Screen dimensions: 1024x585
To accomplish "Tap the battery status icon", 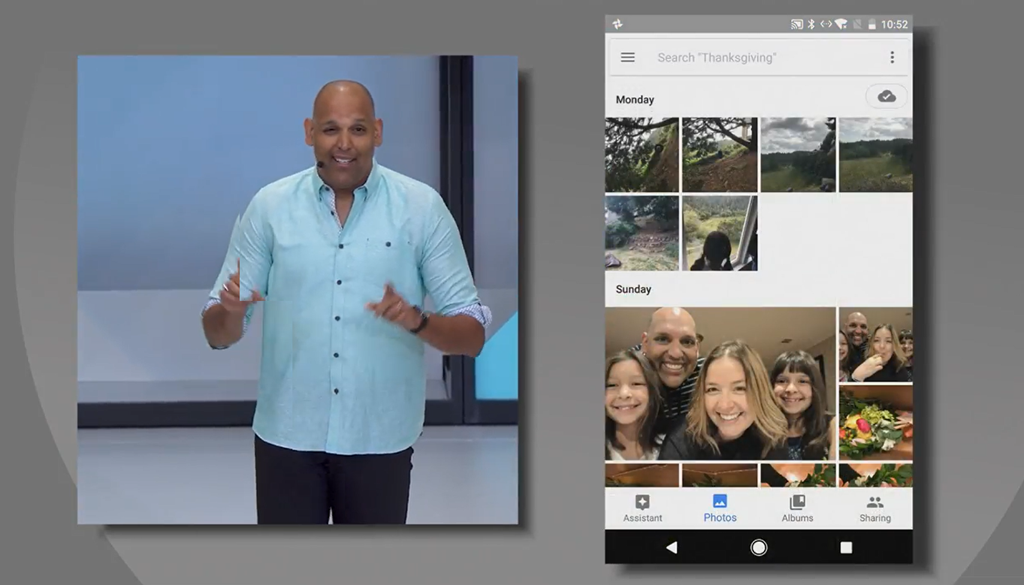I will (872, 24).
